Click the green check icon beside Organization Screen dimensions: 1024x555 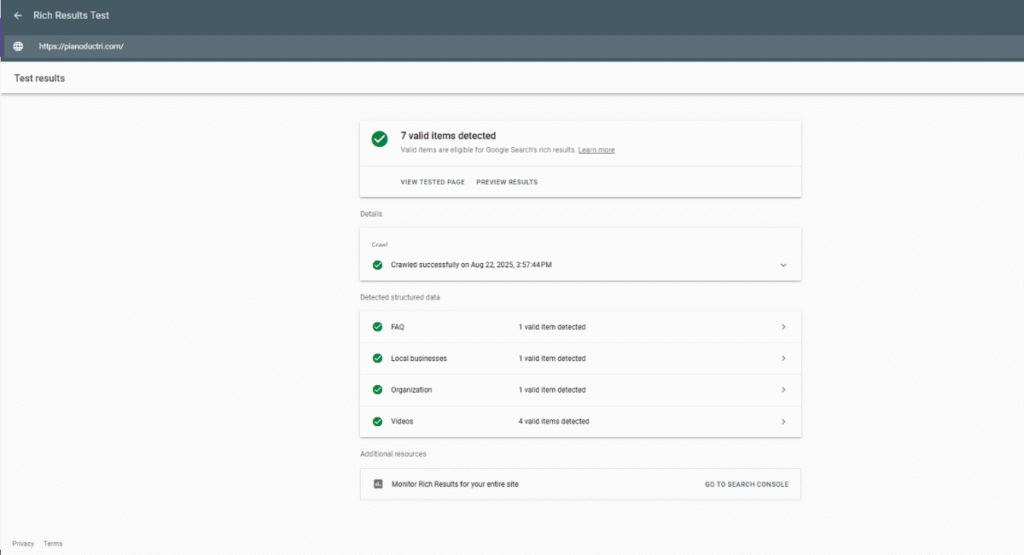click(377, 390)
